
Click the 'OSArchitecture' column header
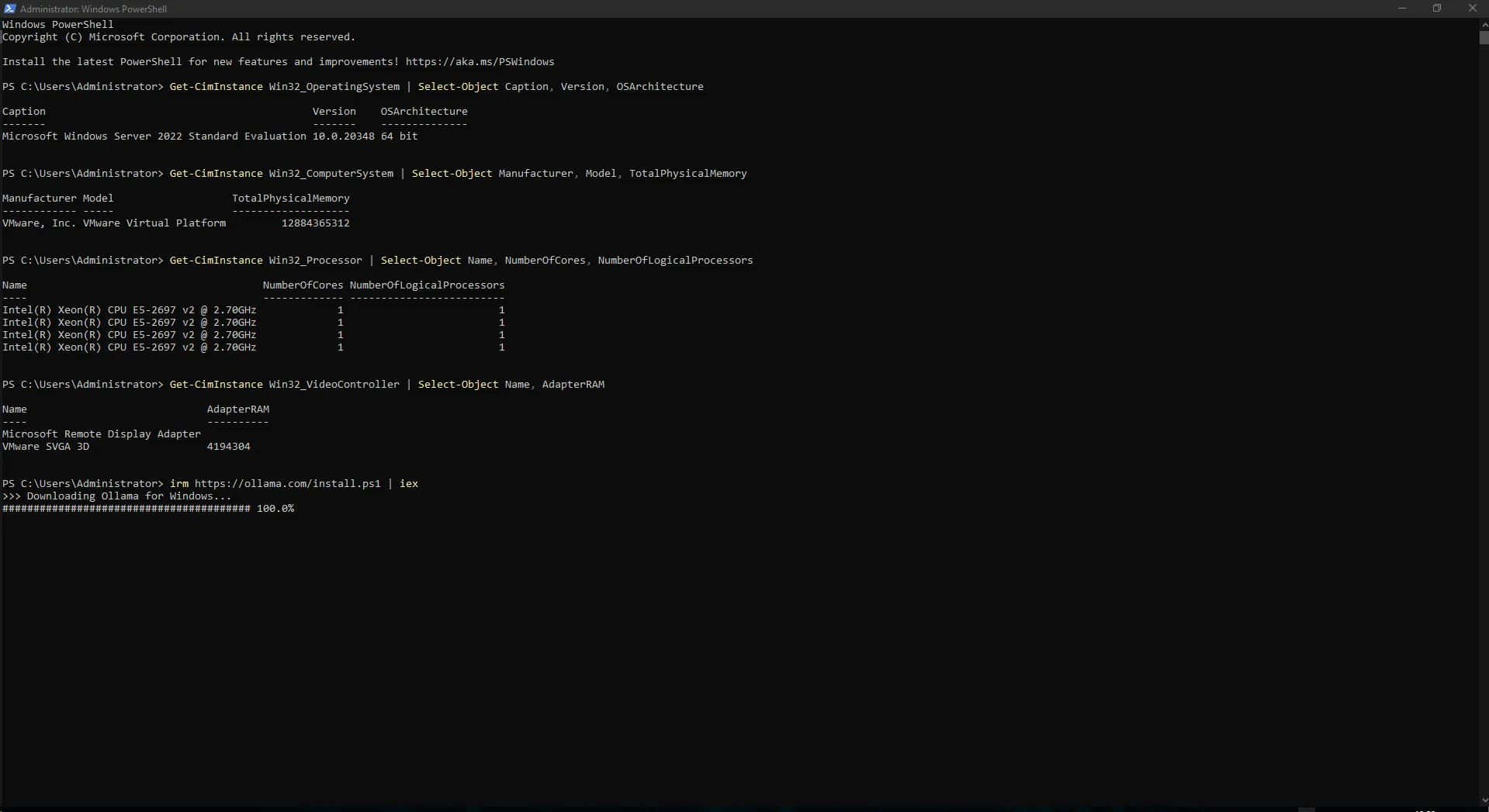[424, 112]
